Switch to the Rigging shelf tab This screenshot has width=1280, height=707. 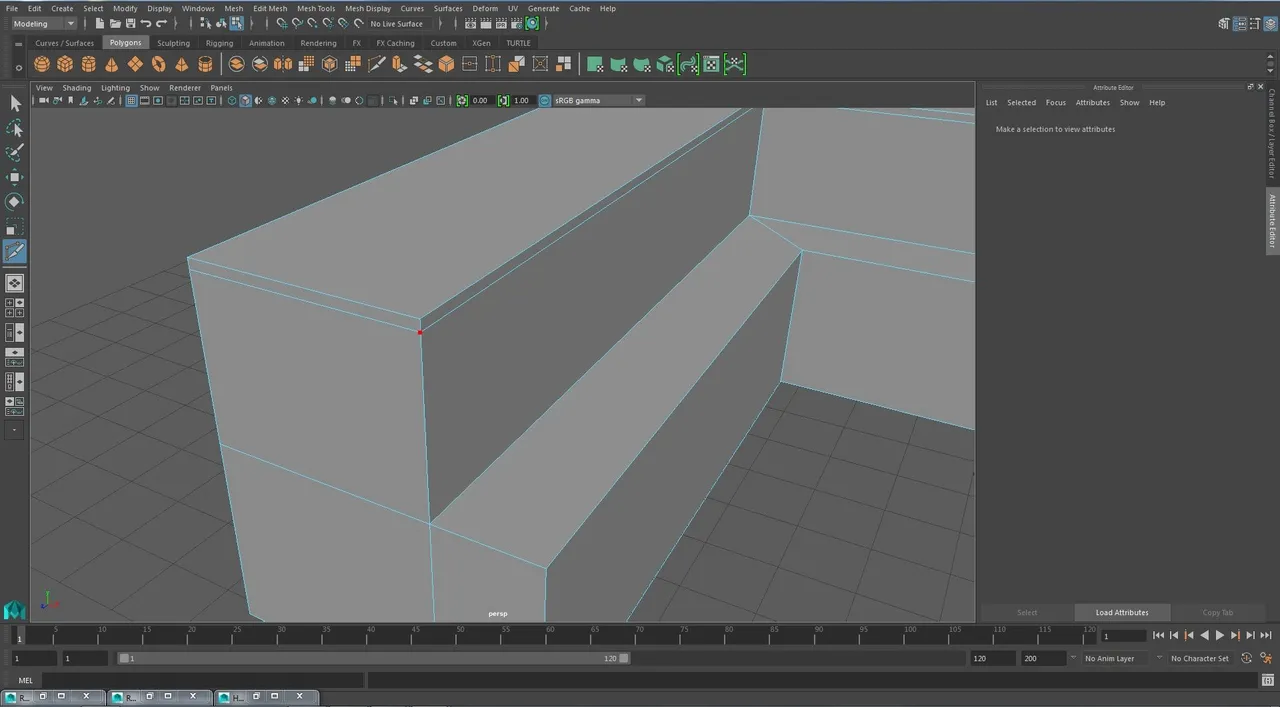[x=219, y=43]
